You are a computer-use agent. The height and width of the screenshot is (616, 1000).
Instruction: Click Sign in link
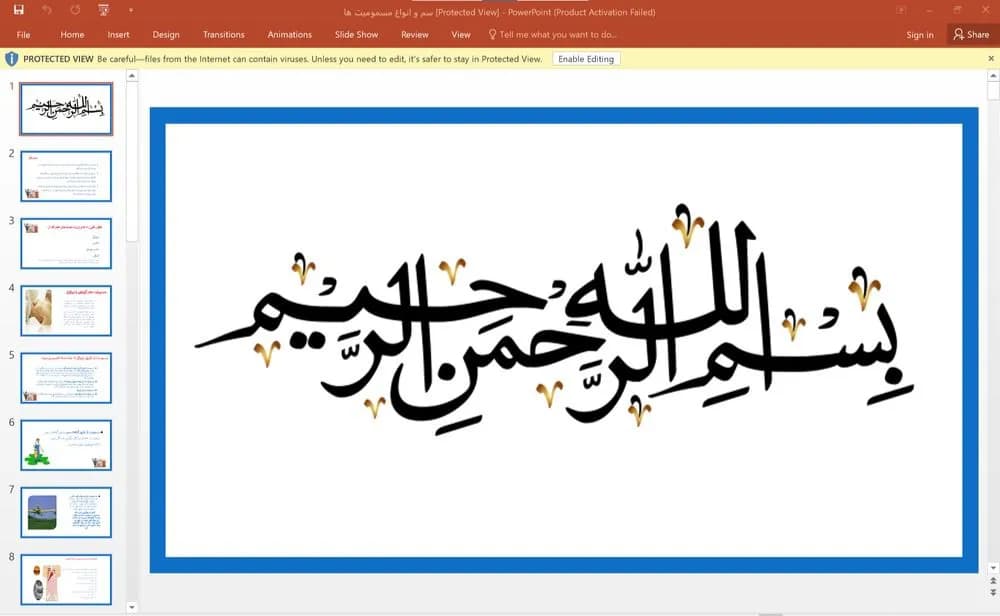pyautogui.click(x=920, y=34)
